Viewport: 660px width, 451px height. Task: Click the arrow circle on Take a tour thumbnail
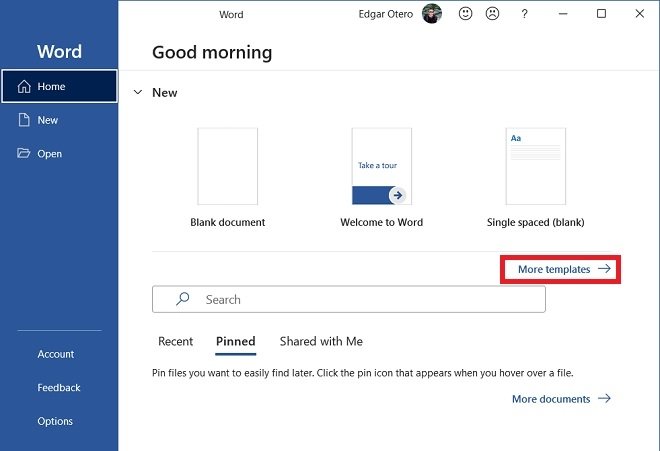click(x=397, y=195)
